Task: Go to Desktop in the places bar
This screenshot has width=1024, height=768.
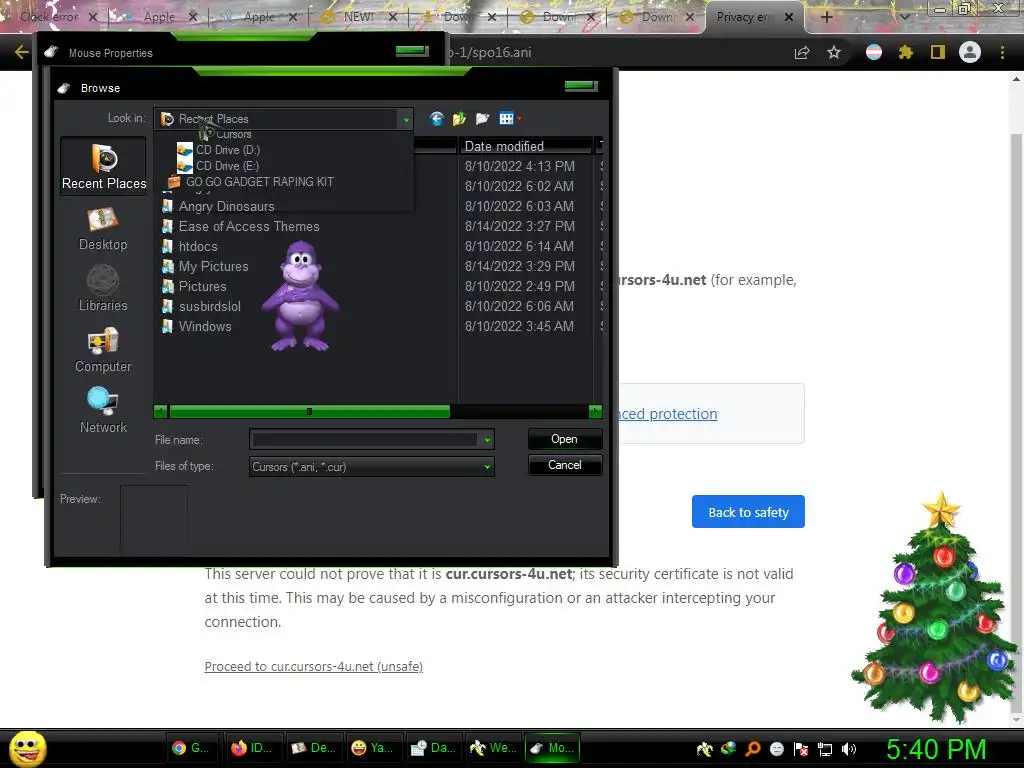Action: [x=103, y=229]
